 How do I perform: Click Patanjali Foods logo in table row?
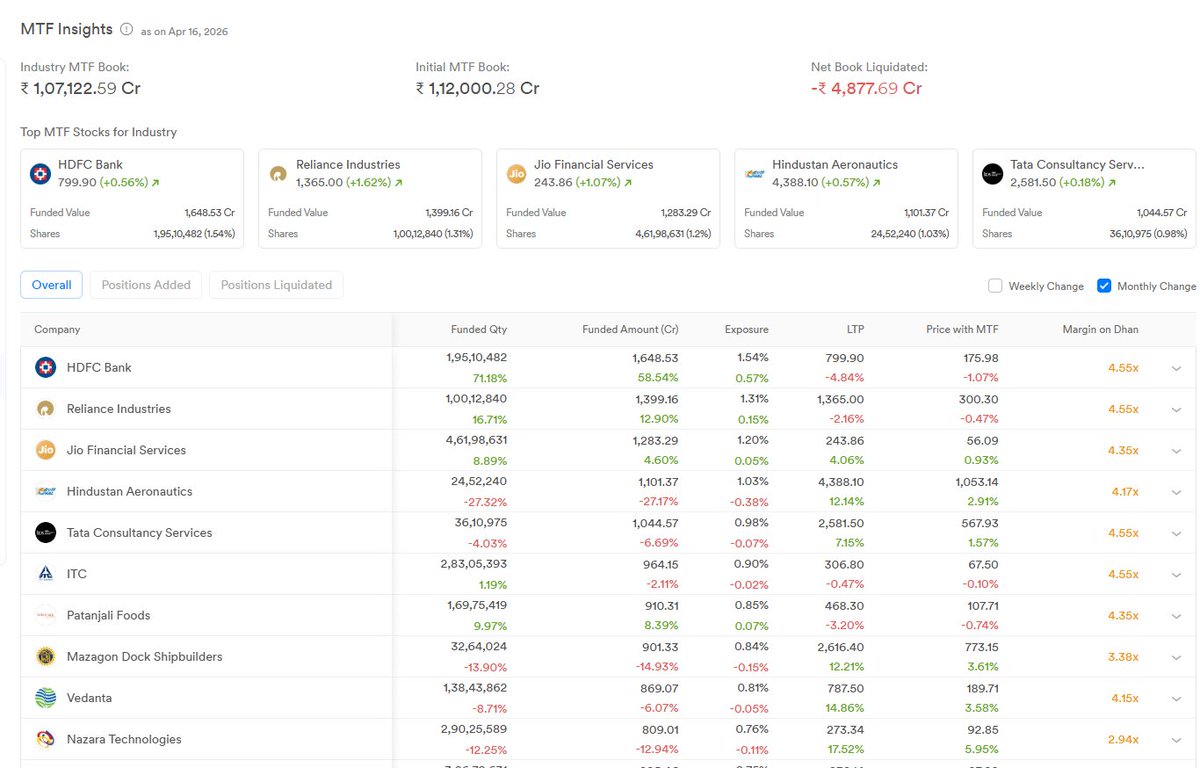[45, 615]
